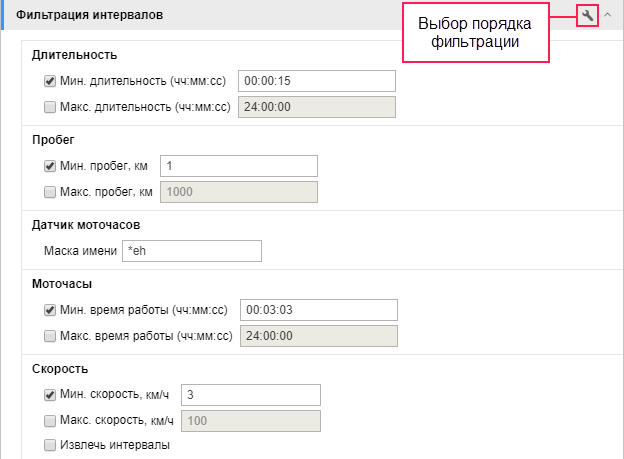624x459 pixels.
Task: Click the min mileage field with 1
Action: [x=239, y=166]
